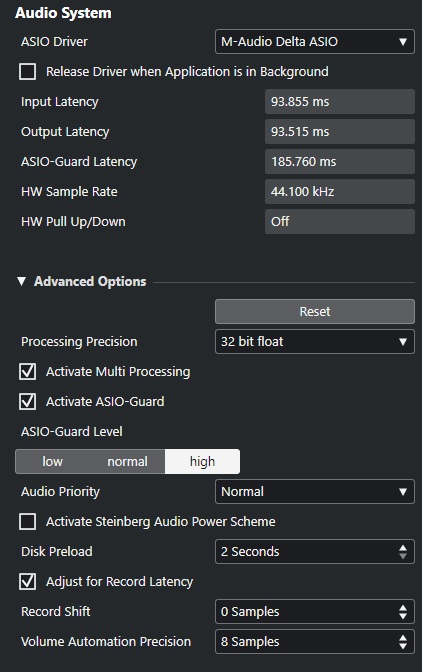Open the Audio Priority dropdown
Screen dimensions: 422x672
click(x=314, y=492)
